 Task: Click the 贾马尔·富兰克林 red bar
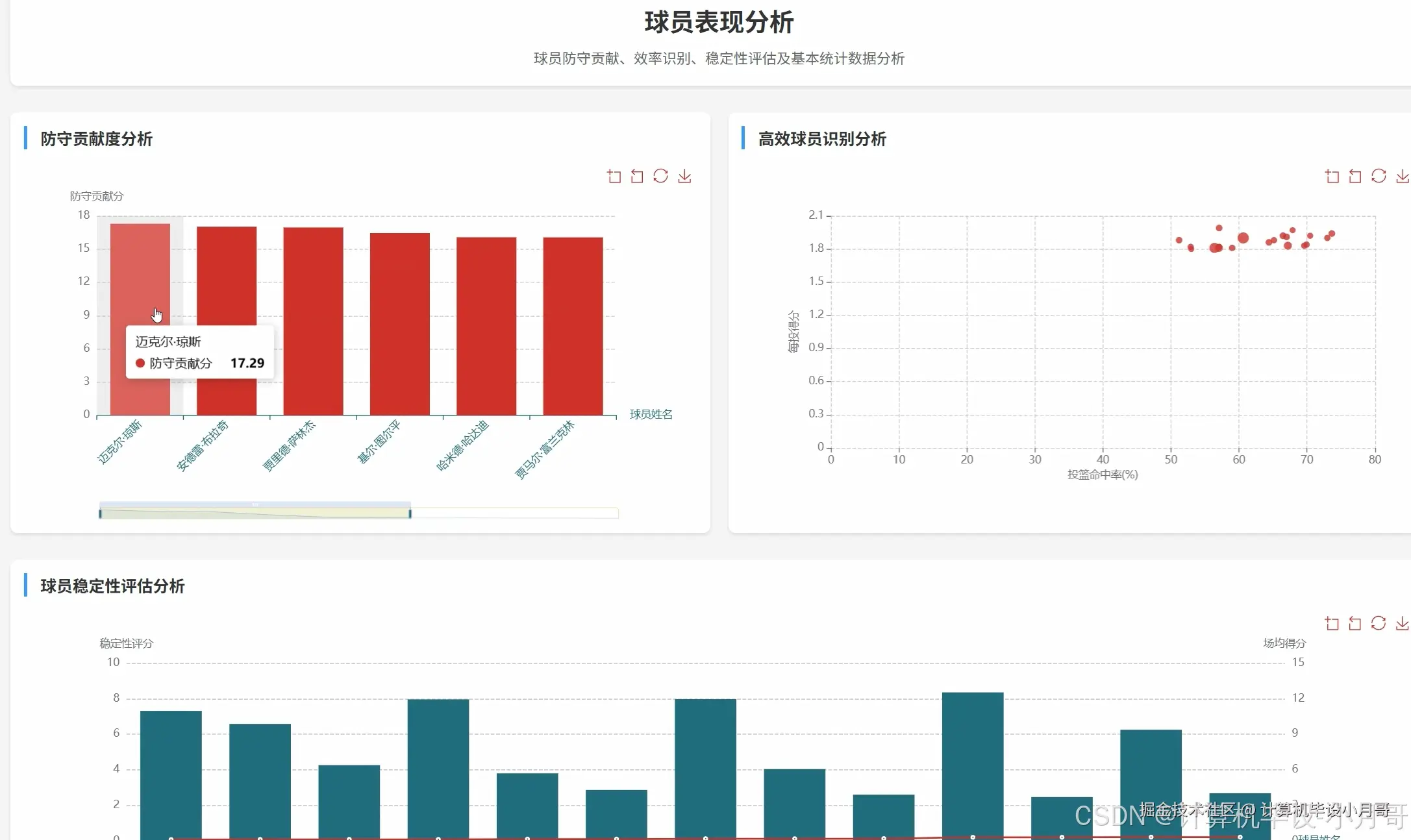573,327
